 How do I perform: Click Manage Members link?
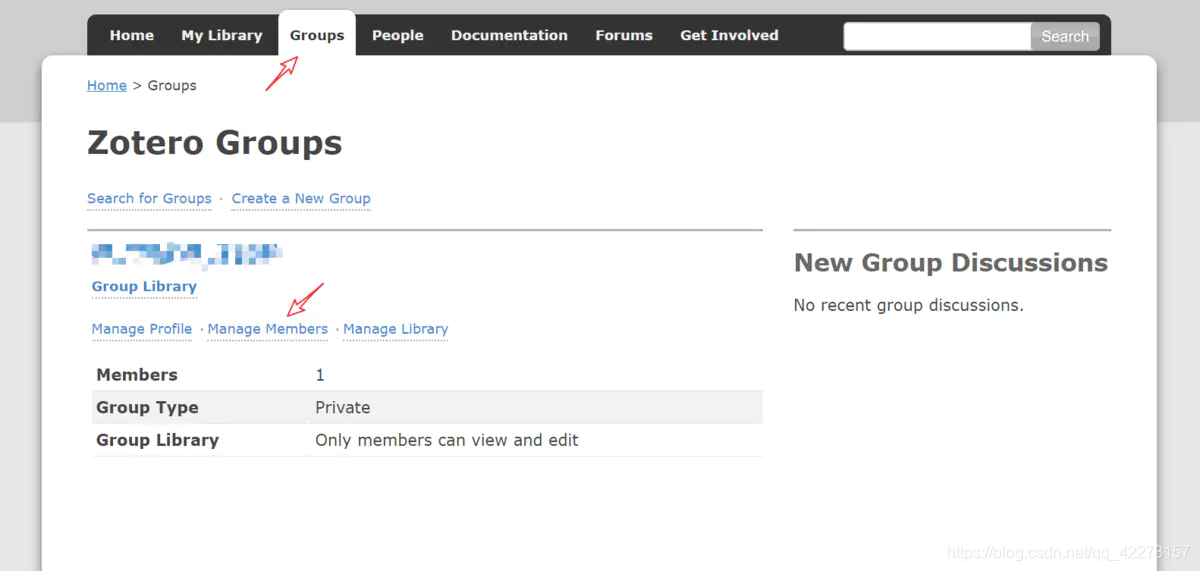pos(268,329)
